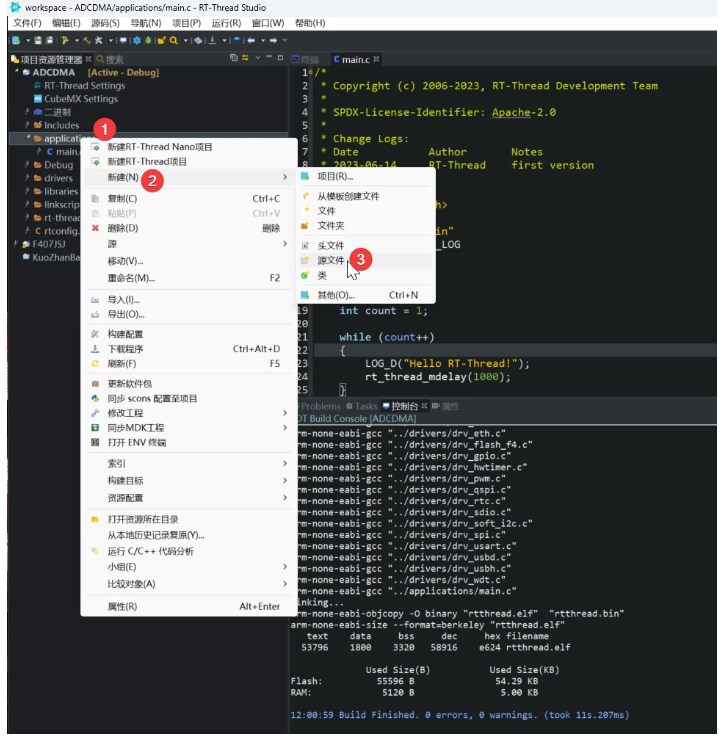719x739 pixels.
Task: Choose 复制(C) in context menu
Action: (x=188, y=198)
